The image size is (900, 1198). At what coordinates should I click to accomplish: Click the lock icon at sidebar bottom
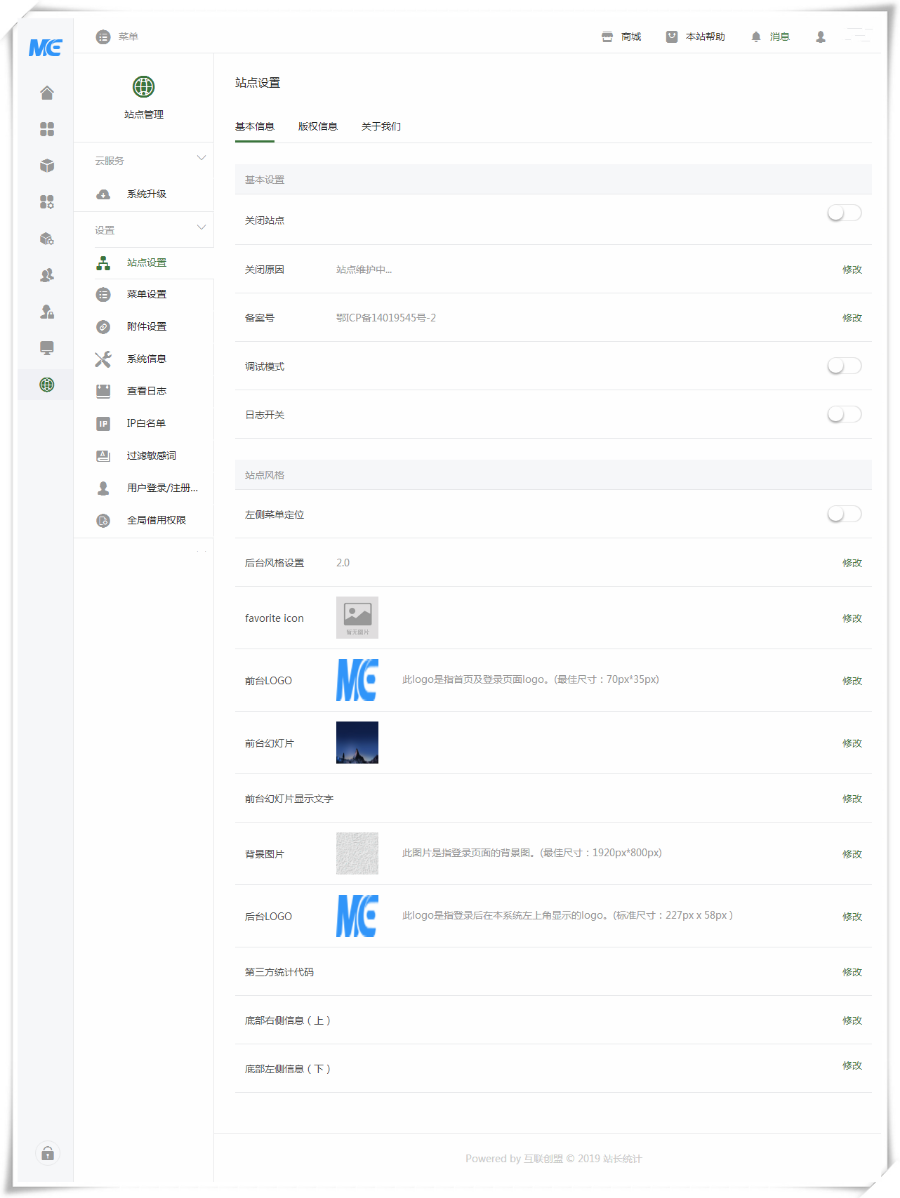pos(47,1153)
